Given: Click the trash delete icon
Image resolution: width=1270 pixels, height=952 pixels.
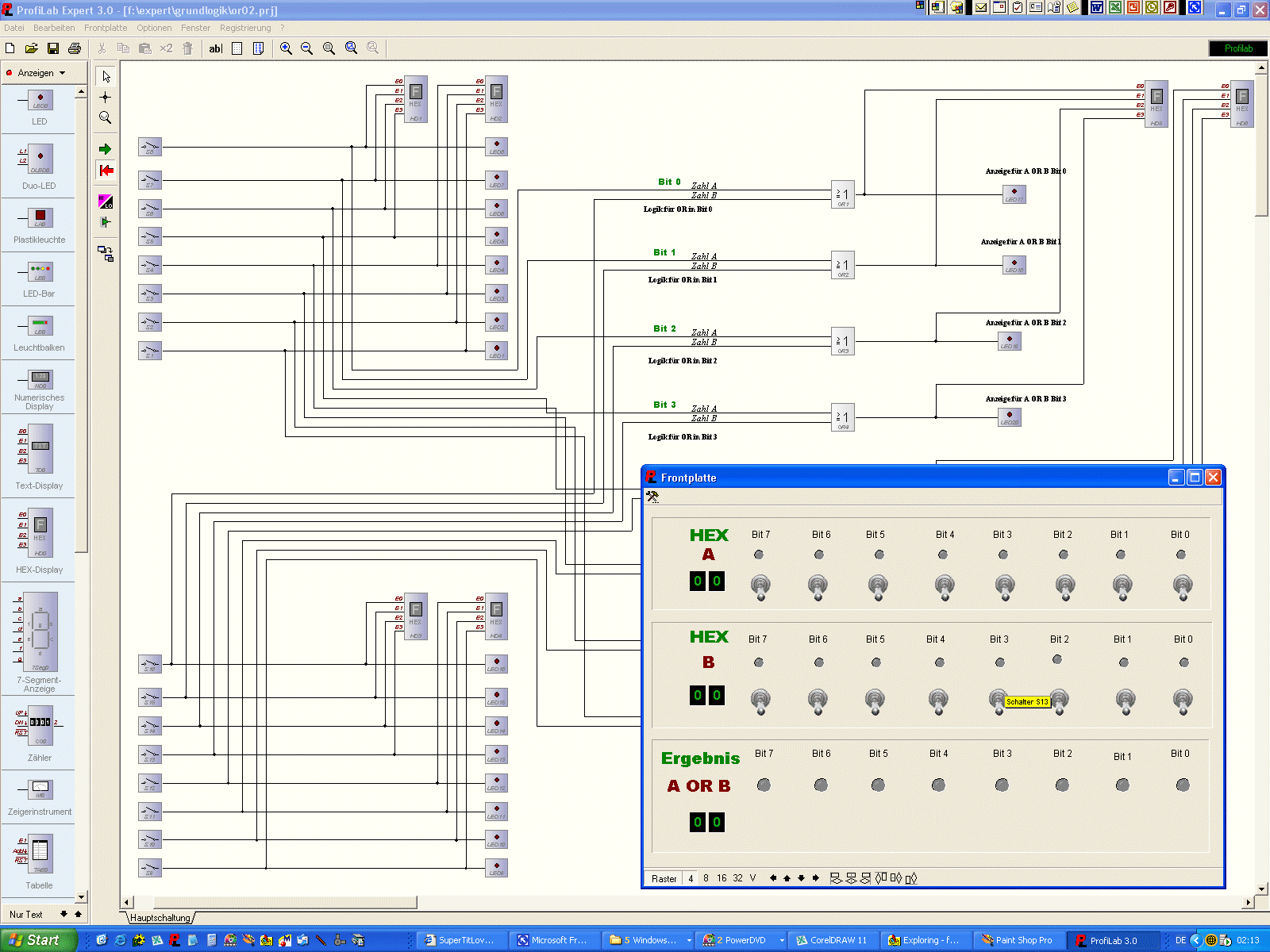Looking at the screenshot, I should [187, 48].
